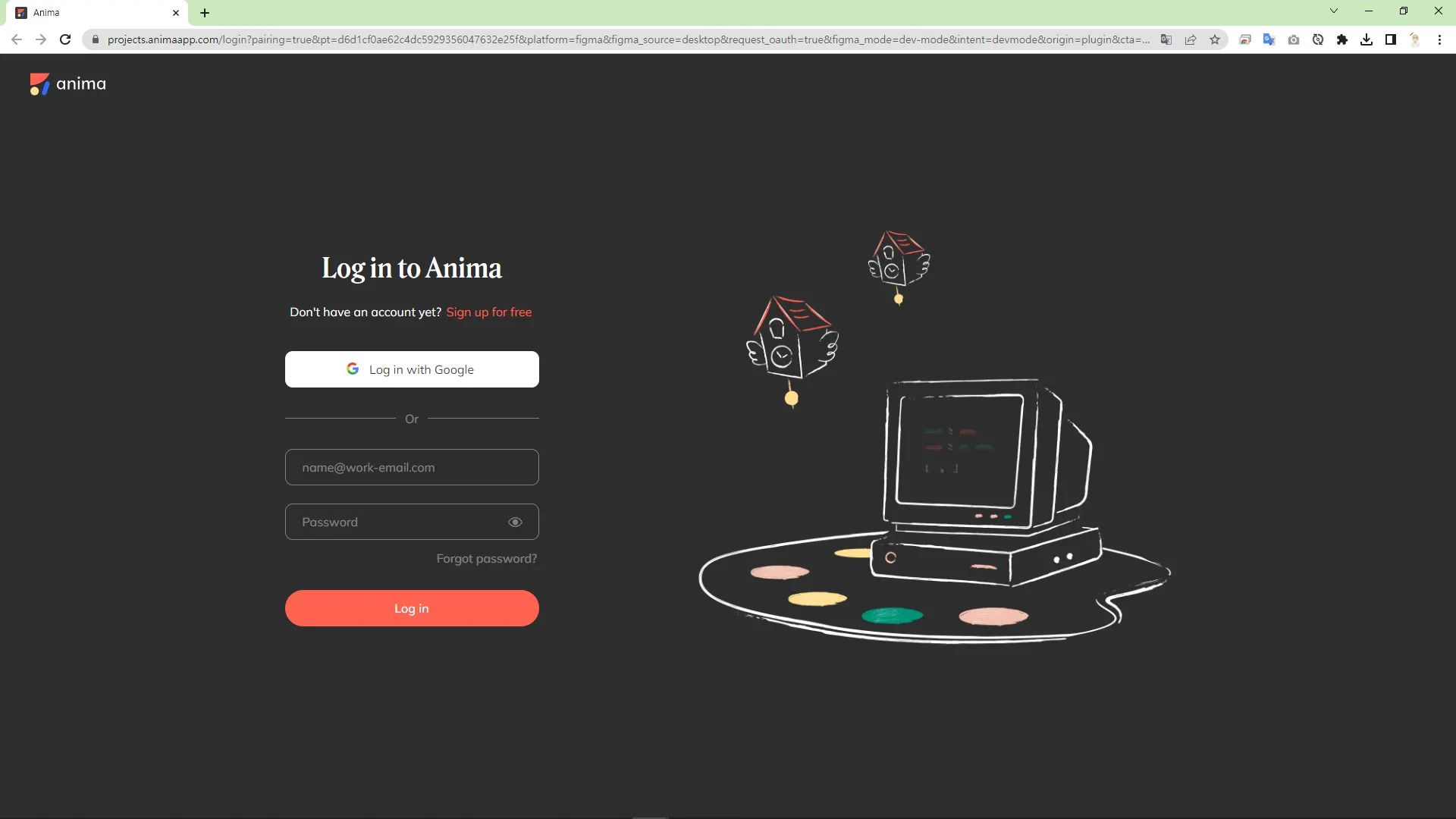
Task: Click the camera screenshot extension icon
Action: pyautogui.click(x=1294, y=39)
